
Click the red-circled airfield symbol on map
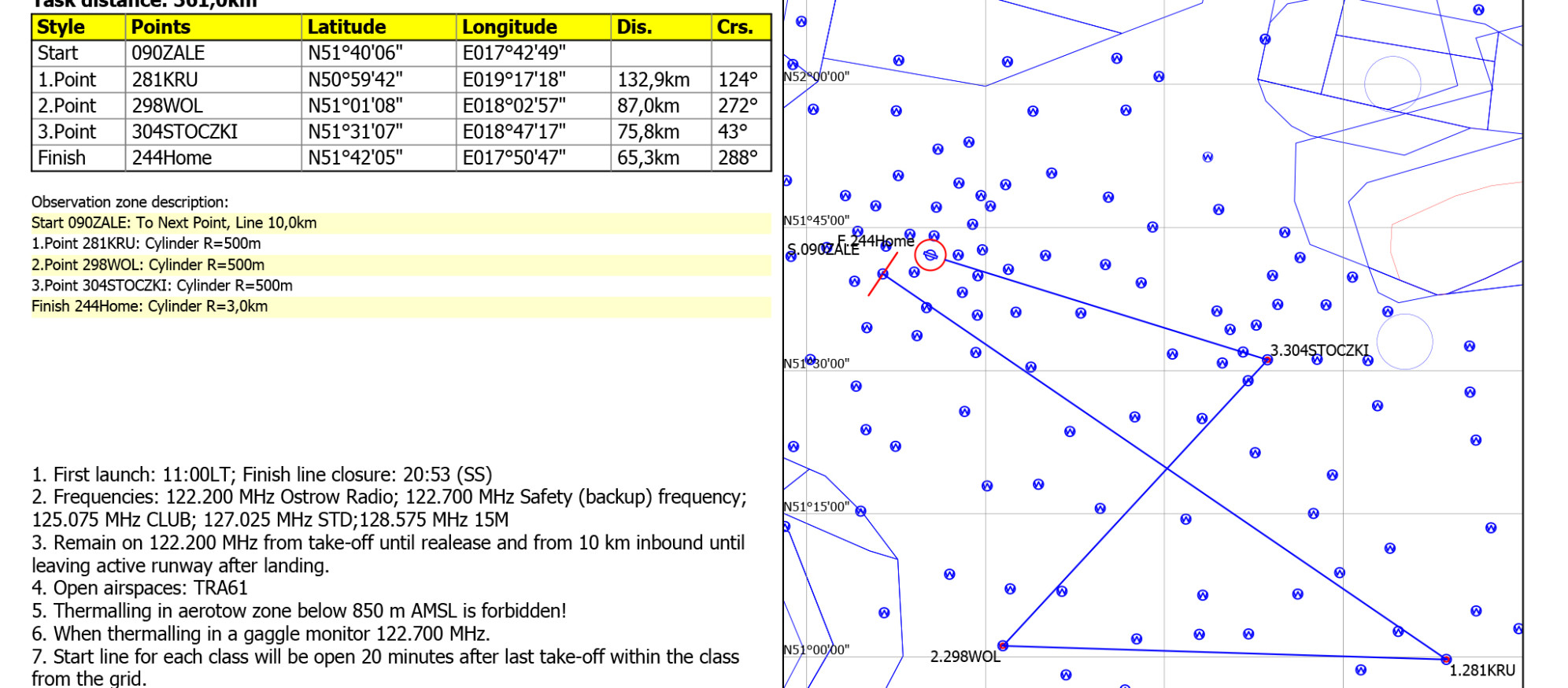click(x=930, y=255)
